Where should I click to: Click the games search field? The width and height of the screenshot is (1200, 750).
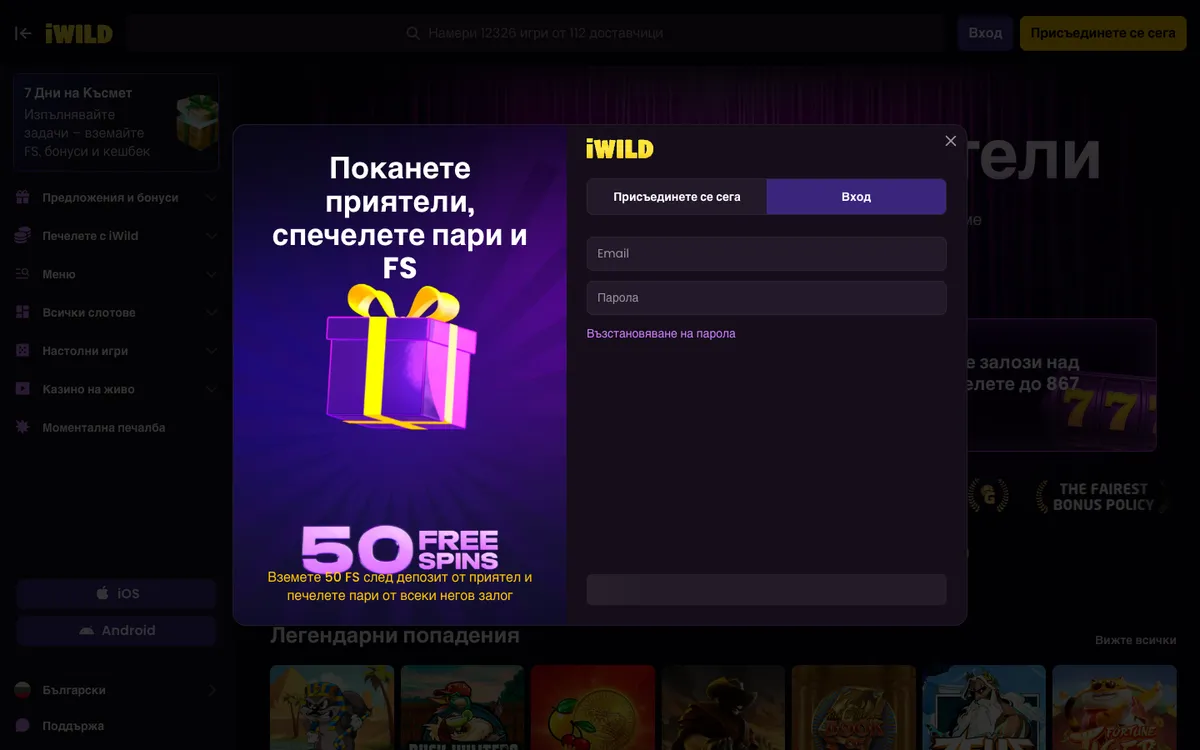(x=535, y=33)
